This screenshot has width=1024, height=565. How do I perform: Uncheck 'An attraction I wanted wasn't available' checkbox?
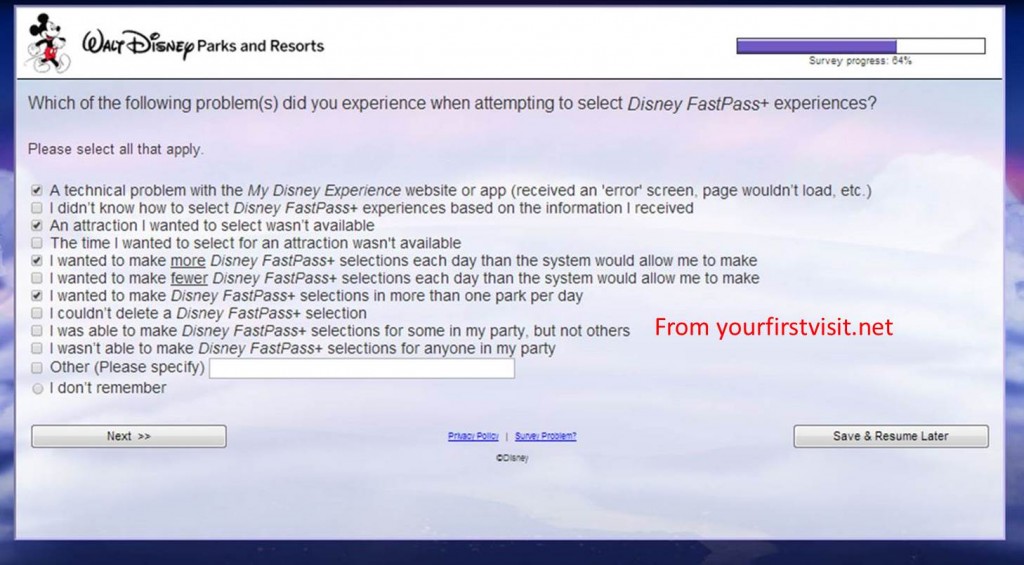point(37,226)
